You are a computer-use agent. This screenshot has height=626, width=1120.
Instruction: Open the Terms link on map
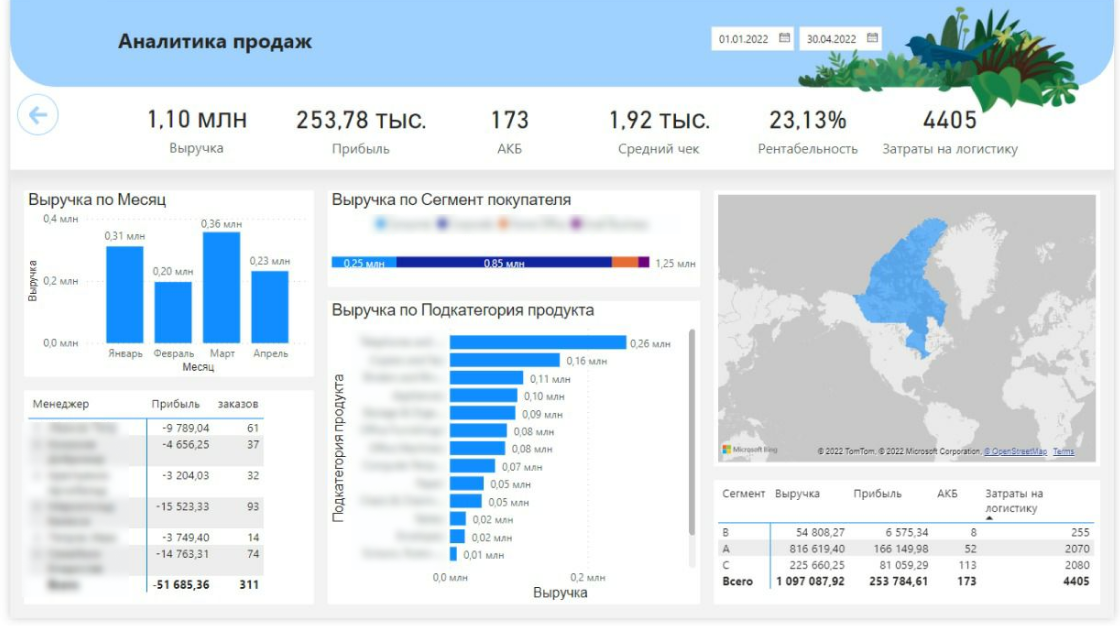pos(1064,452)
